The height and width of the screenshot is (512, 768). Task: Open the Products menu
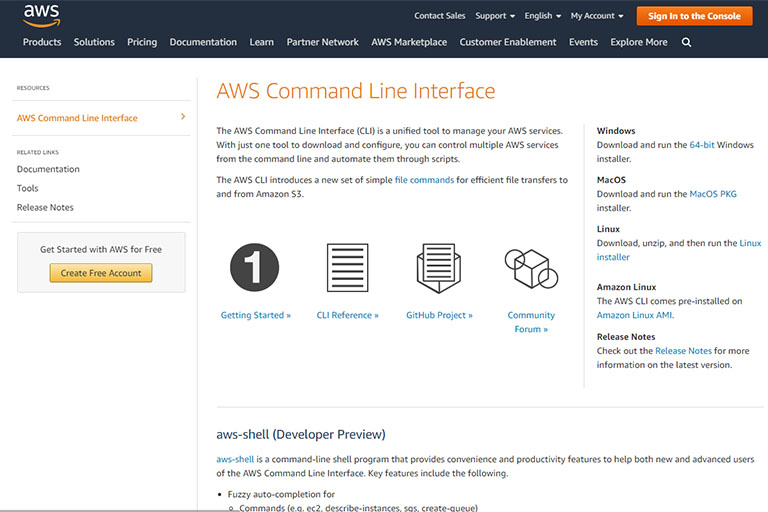point(42,42)
